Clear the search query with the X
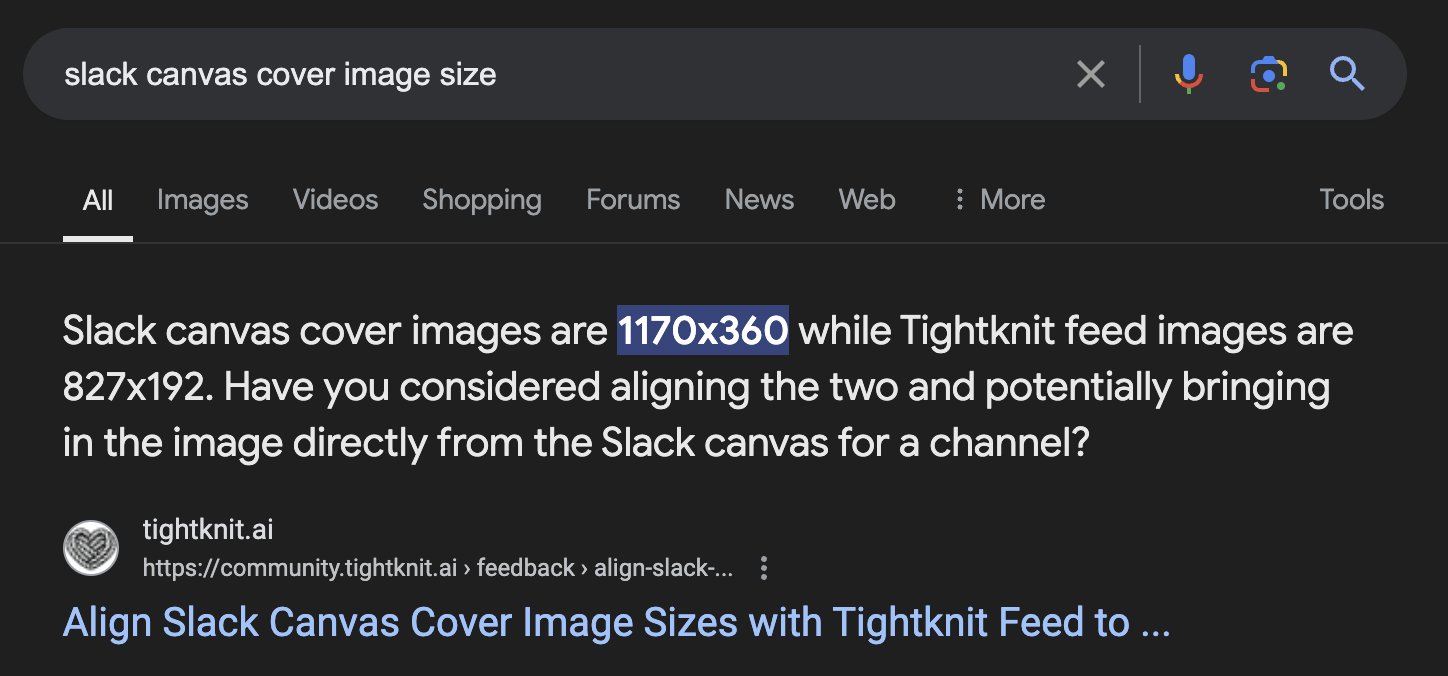This screenshot has width=1448, height=676. pyautogui.click(x=1091, y=74)
